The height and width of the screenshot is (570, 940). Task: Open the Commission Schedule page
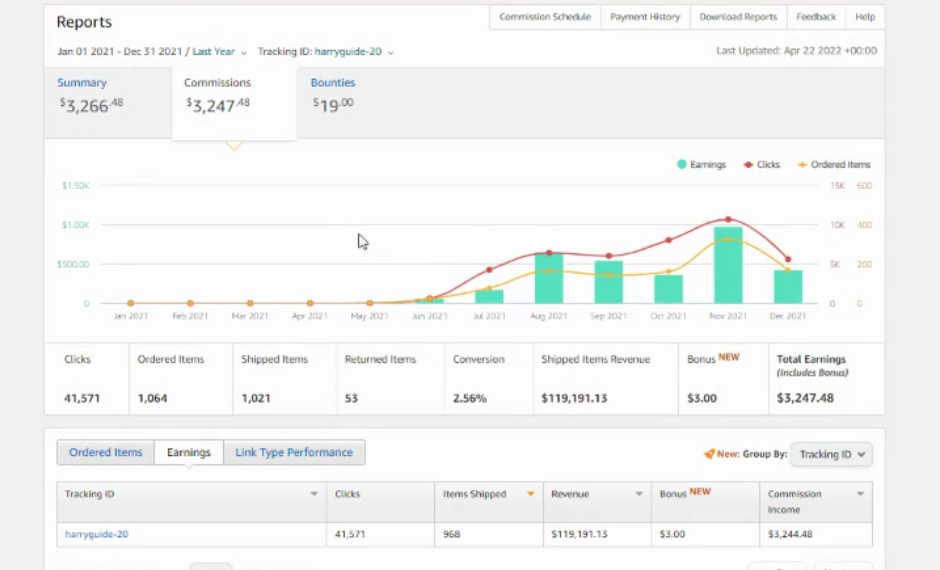545,17
